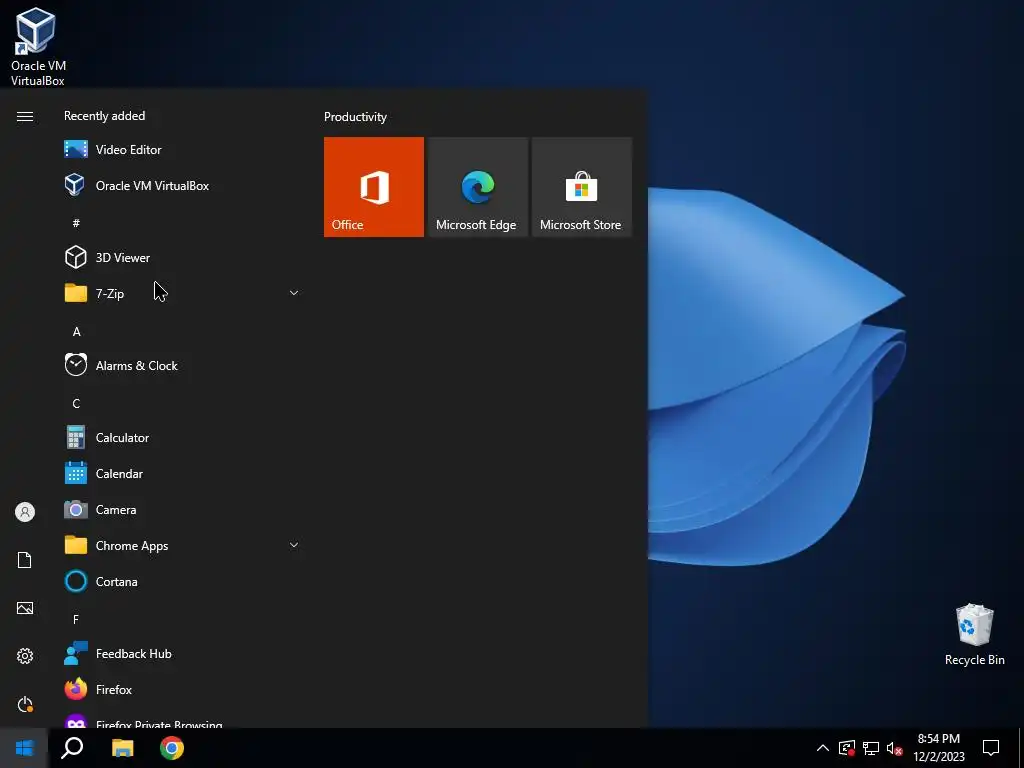The width and height of the screenshot is (1024, 768).
Task: Launch the Camera app
Action: 183,509
